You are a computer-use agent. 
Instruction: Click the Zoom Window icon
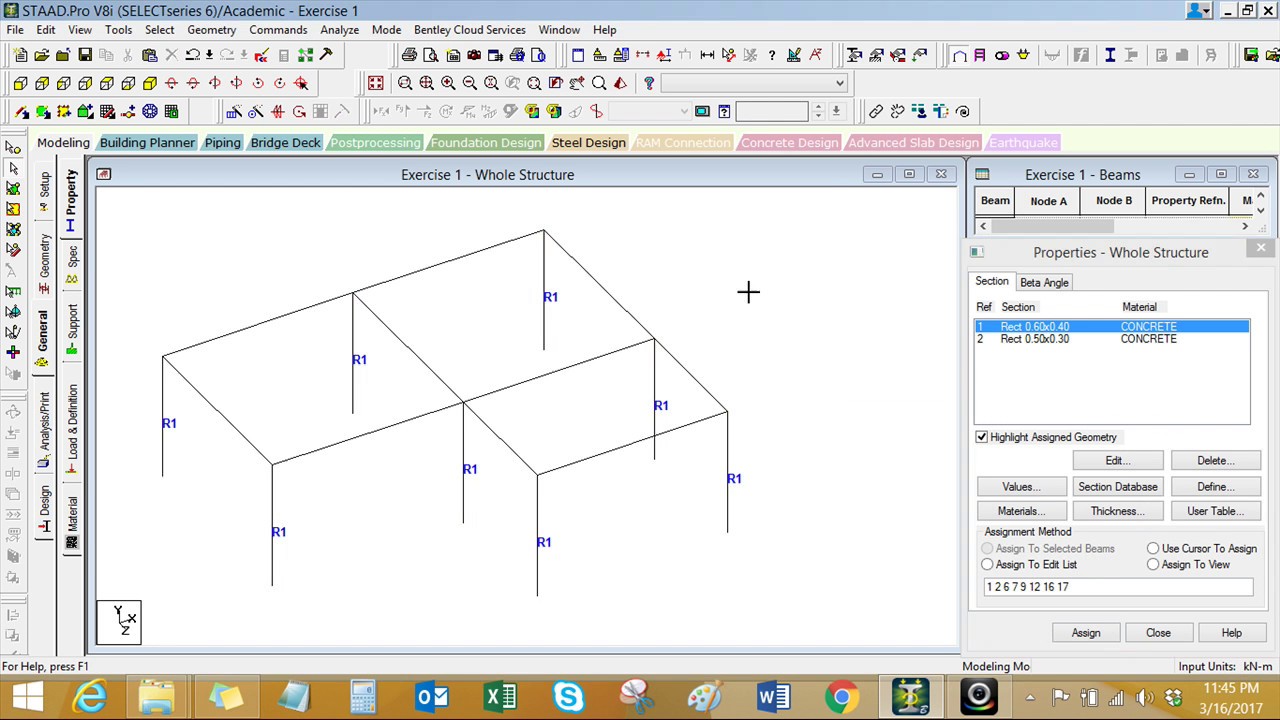point(405,83)
